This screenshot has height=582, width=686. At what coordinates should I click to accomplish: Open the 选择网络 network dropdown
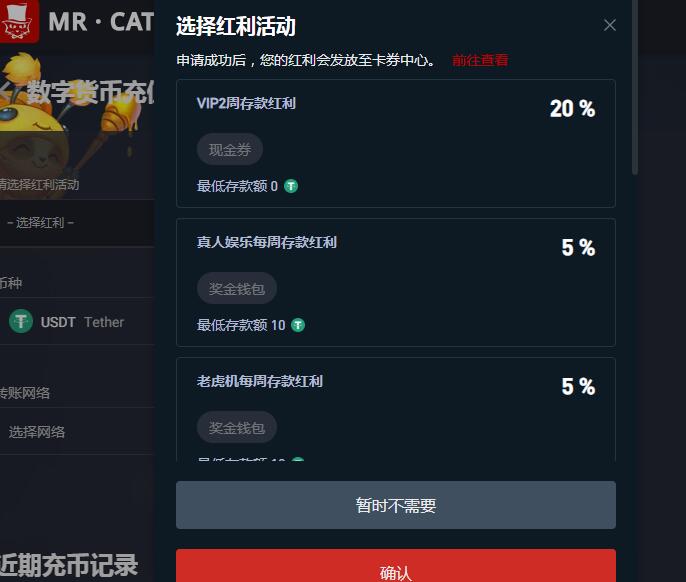tap(77, 432)
